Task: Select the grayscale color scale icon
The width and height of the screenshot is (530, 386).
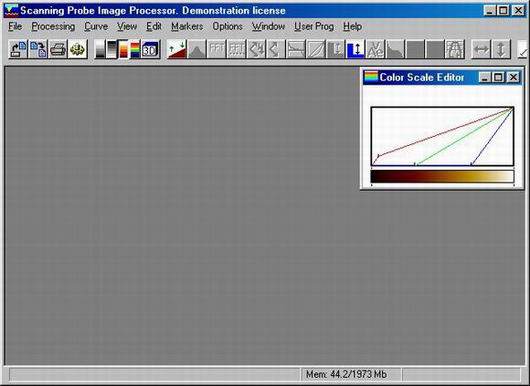Action: 99,49
